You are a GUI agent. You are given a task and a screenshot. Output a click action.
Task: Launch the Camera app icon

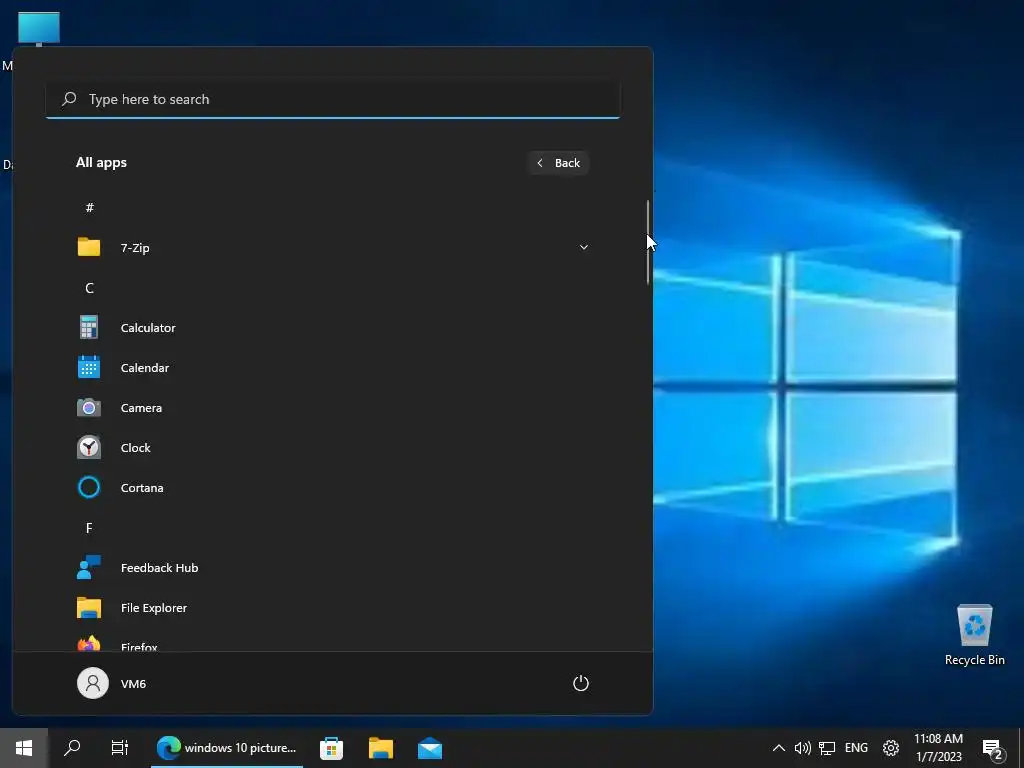tap(89, 408)
